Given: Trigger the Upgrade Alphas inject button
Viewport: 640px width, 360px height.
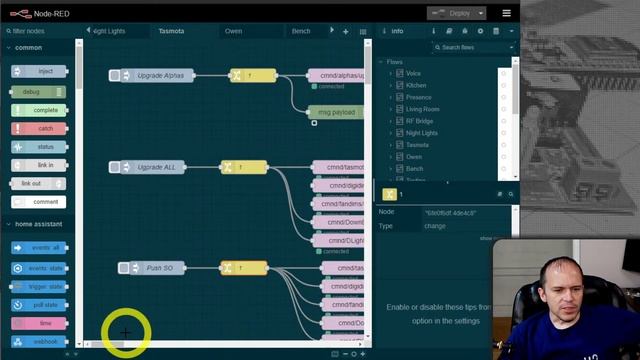Looking at the screenshot, I should 115,76.
